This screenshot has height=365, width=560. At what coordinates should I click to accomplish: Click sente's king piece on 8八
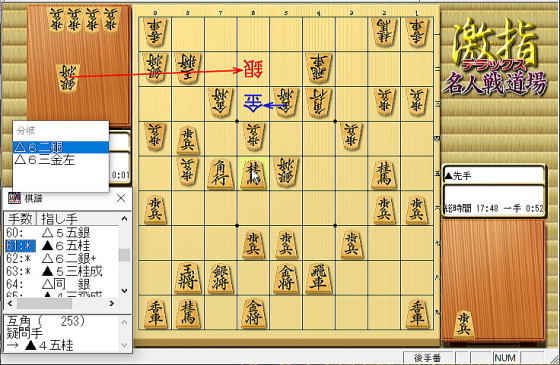point(187,278)
